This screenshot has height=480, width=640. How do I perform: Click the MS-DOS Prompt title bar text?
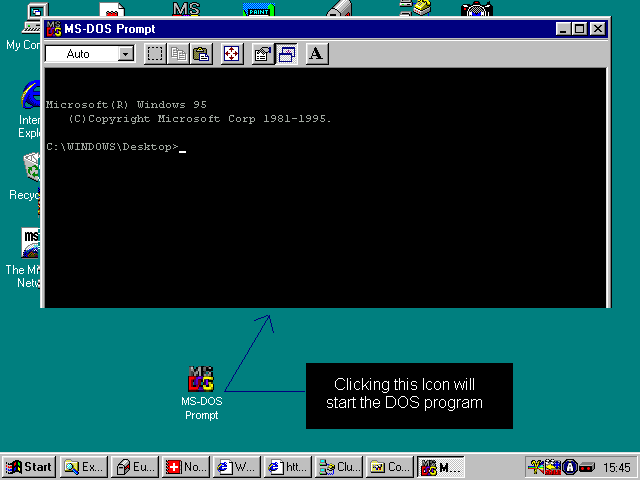click(109, 29)
